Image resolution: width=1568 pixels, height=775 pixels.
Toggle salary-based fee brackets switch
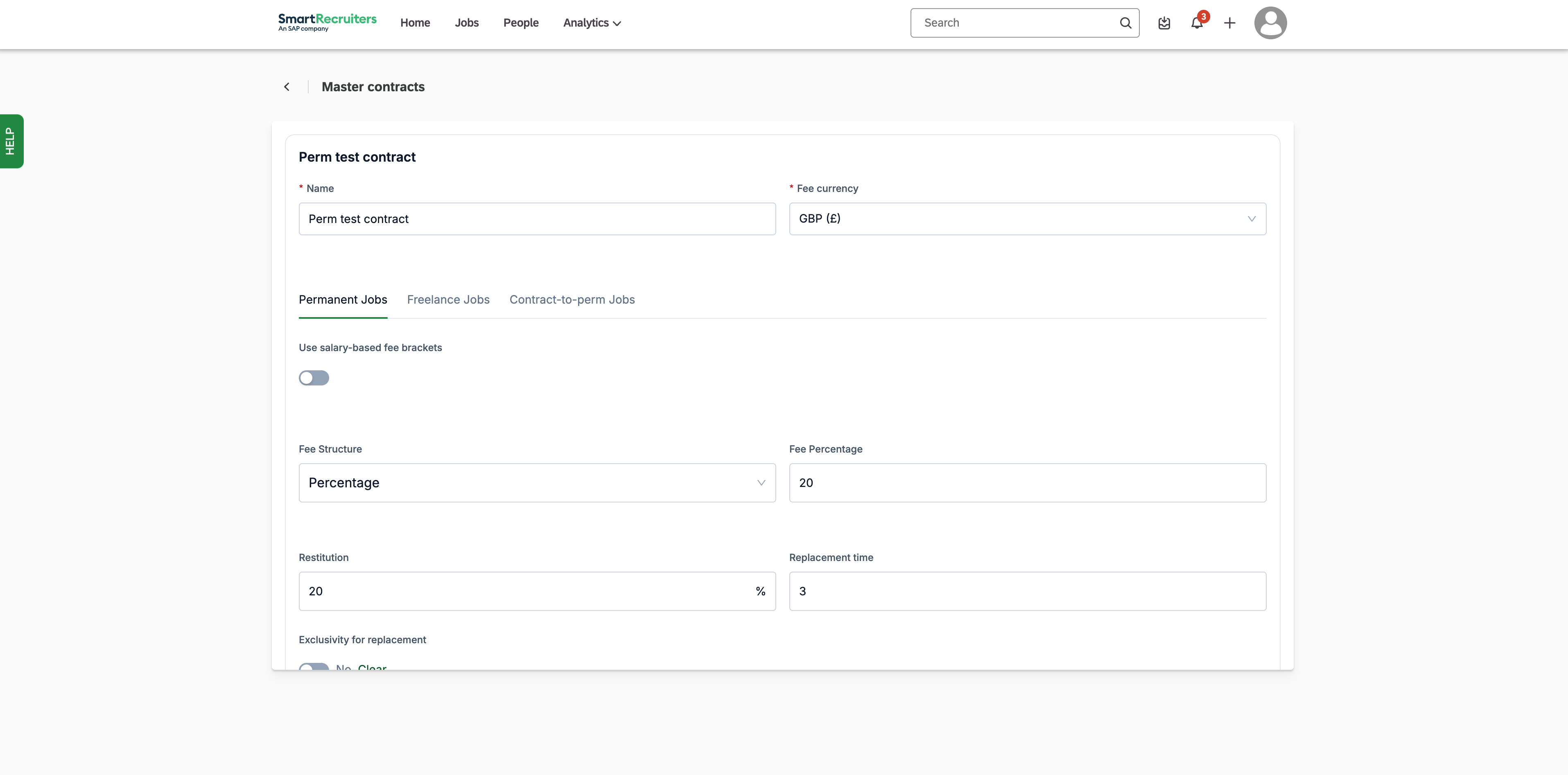pyautogui.click(x=314, y=378)
